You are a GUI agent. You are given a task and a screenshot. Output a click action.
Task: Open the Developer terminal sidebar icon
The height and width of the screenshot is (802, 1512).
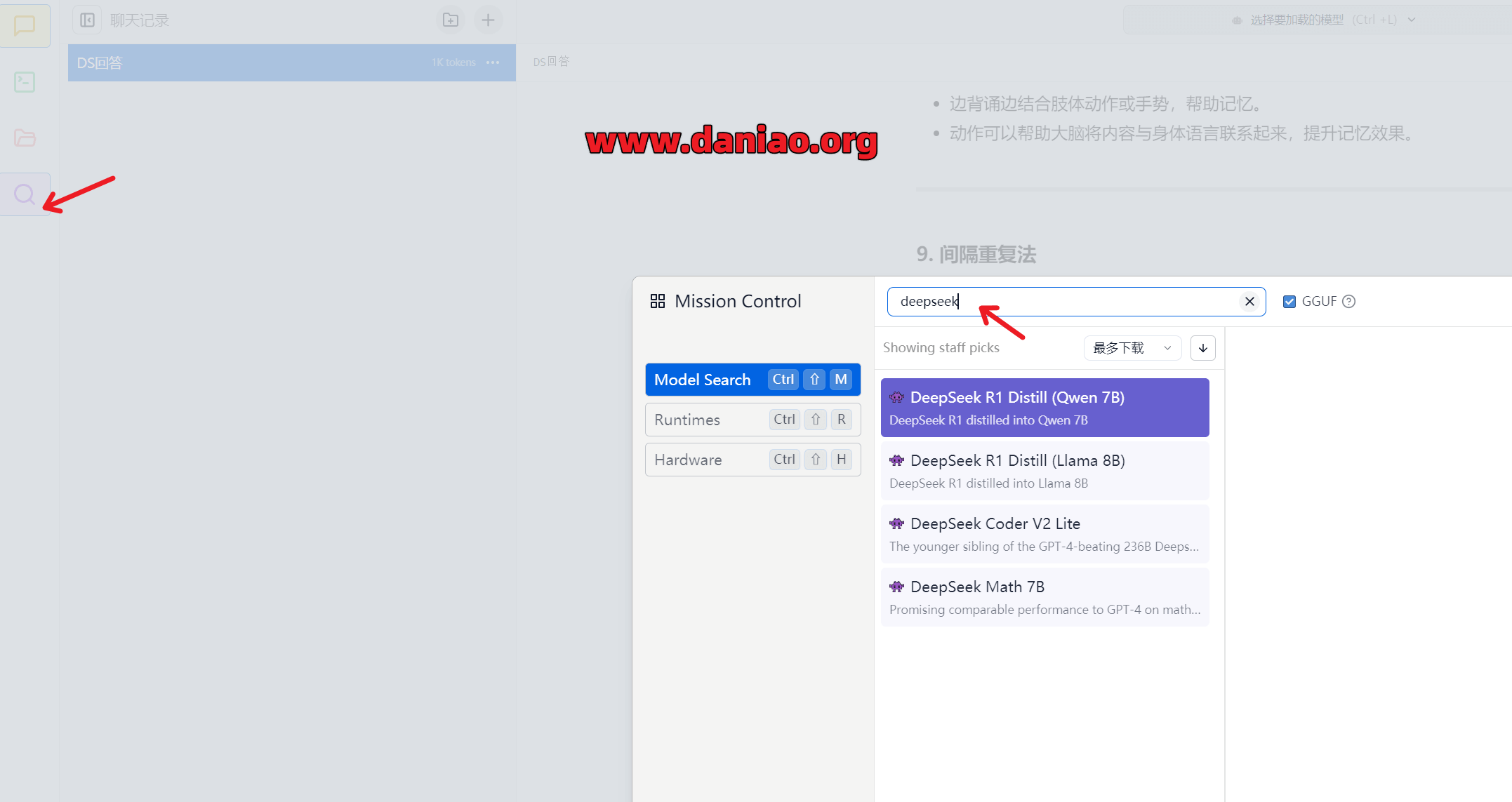(x=25, y=82)
